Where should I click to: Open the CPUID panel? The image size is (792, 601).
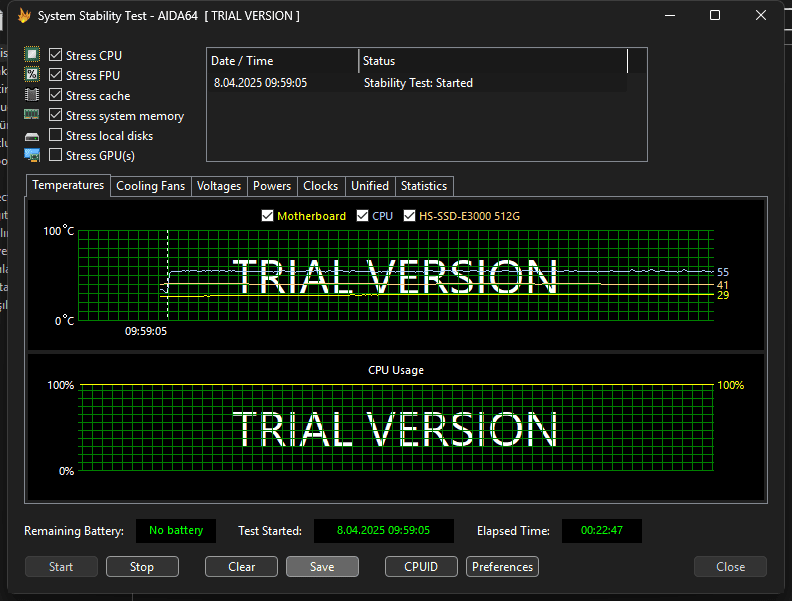(421, 567)
